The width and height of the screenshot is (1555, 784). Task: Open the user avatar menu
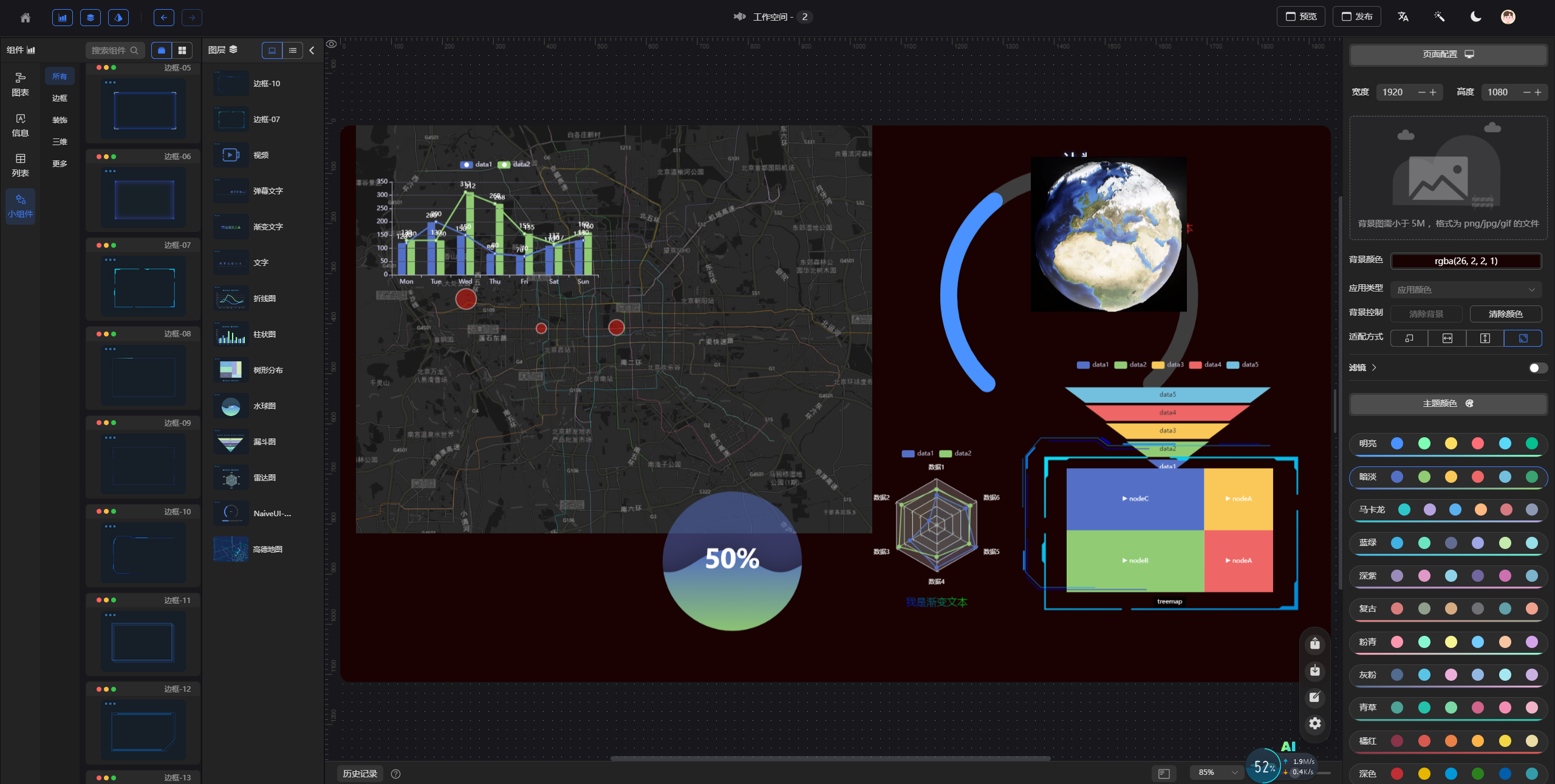click(x=1508, y=16)
